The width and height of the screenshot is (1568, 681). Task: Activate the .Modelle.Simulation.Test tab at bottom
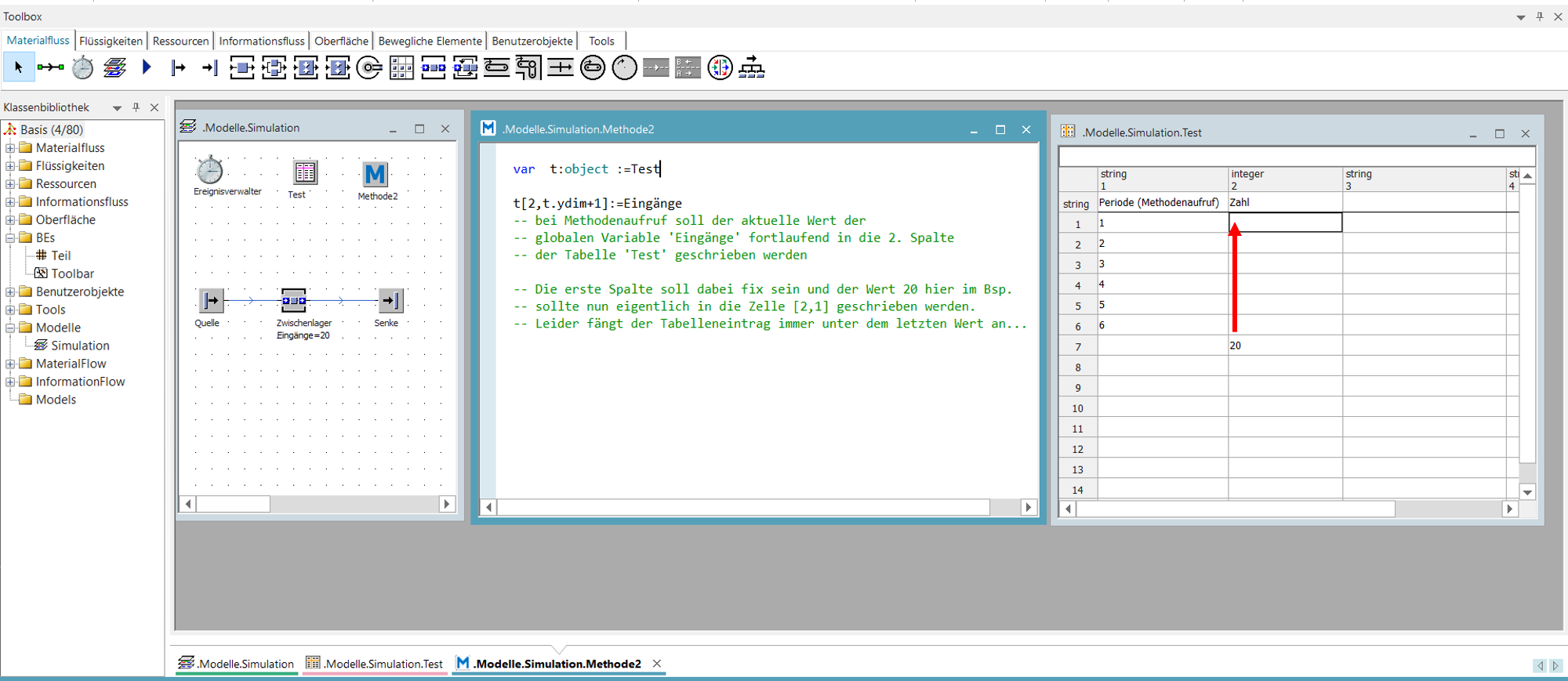(375, 664)
